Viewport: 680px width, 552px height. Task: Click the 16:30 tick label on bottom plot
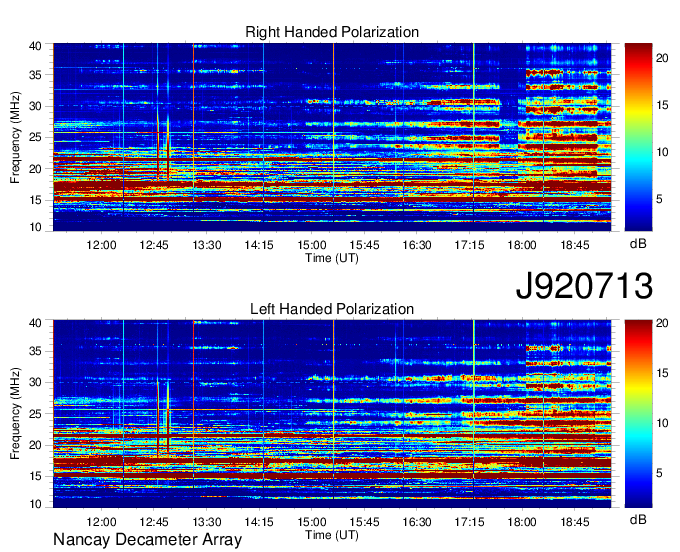[417, 522]
